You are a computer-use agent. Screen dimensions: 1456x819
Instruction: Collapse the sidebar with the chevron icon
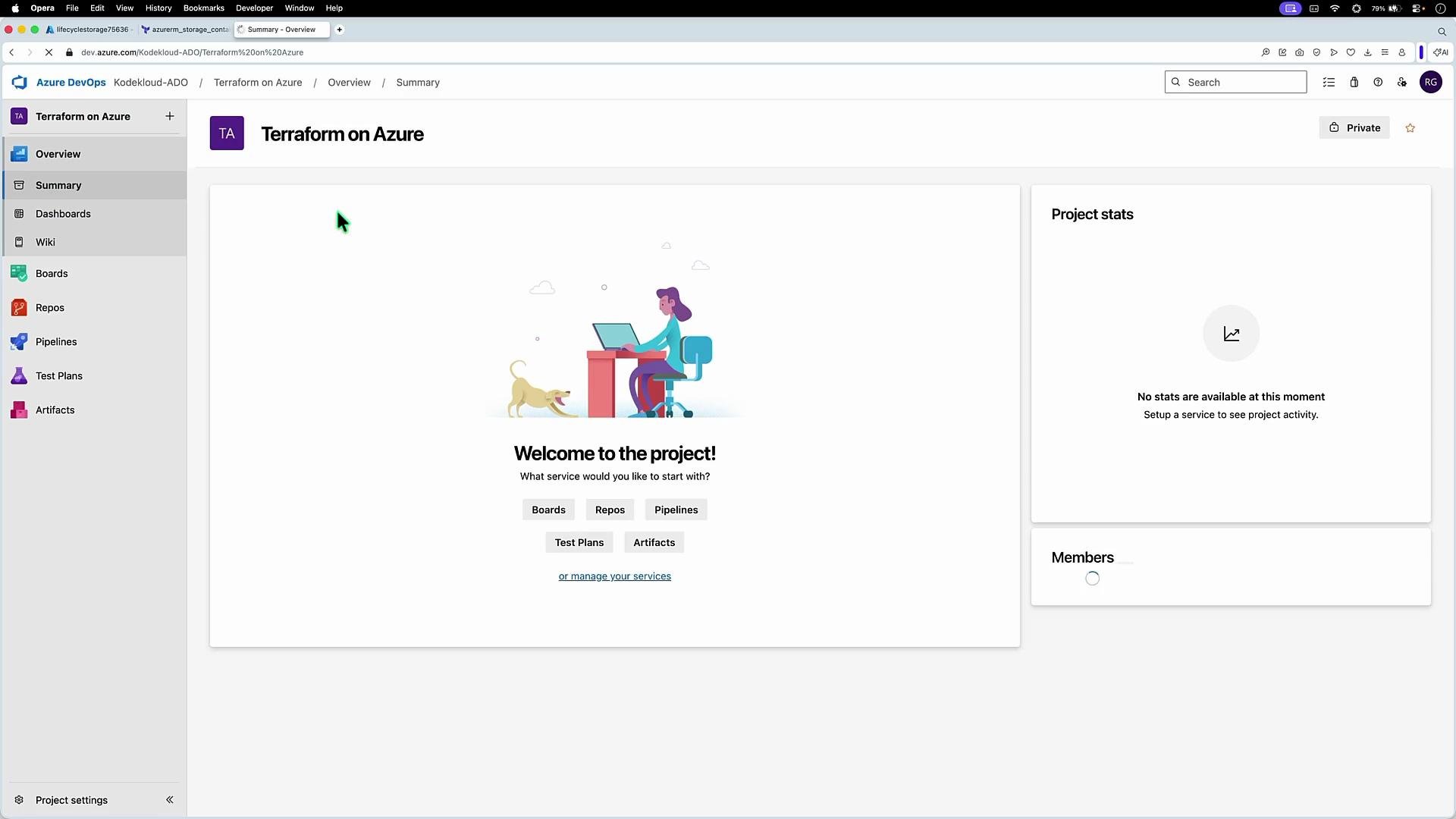(170, 800)
